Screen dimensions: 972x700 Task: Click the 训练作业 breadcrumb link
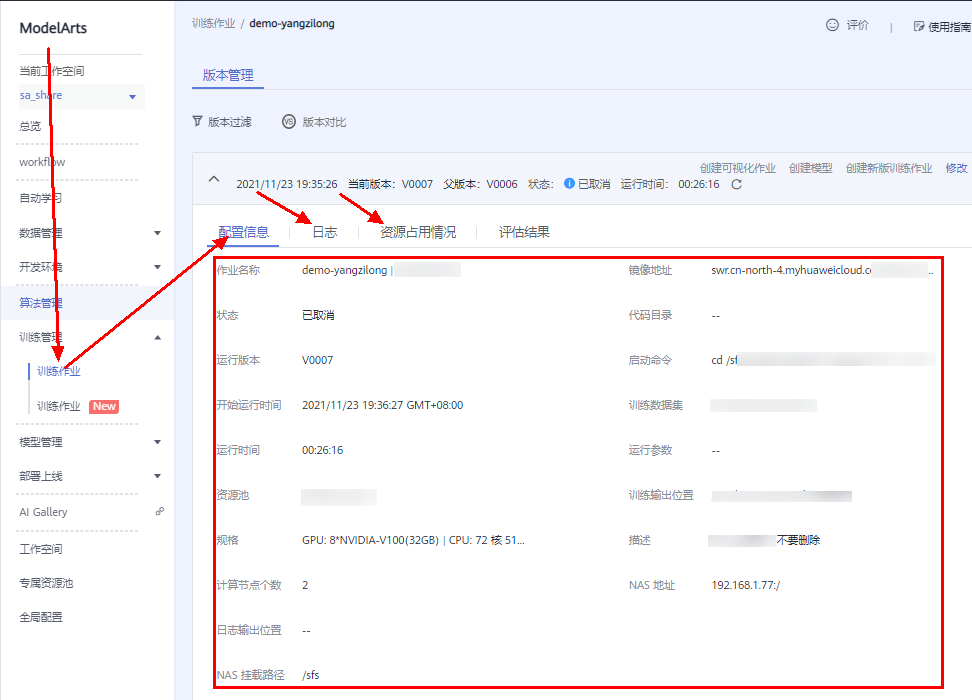[x=213, y=24]
